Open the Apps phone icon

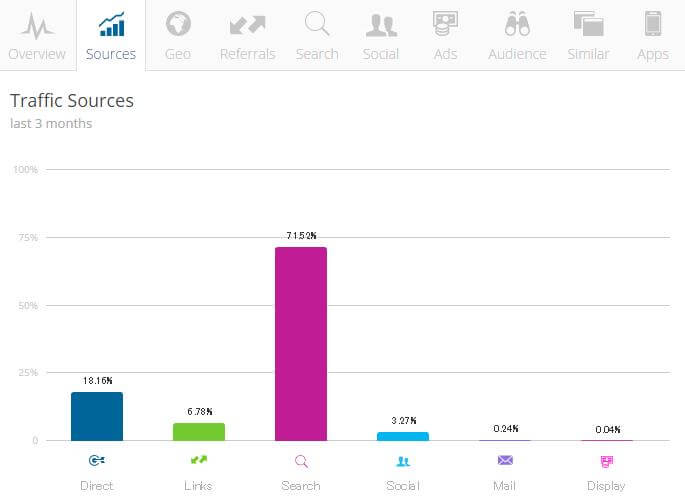[x=653, y=24]
